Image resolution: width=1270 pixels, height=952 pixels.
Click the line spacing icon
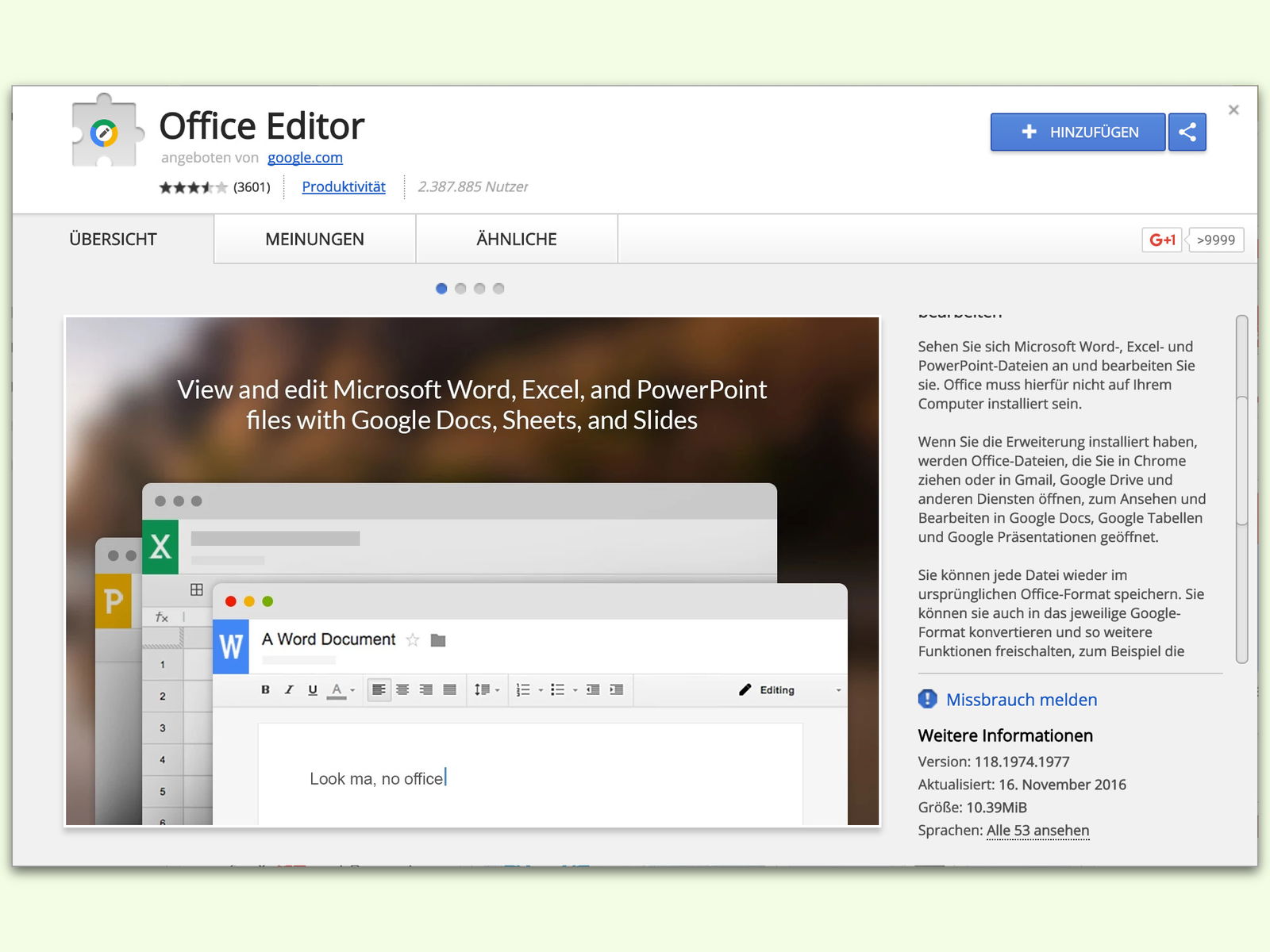coord(482,690)
